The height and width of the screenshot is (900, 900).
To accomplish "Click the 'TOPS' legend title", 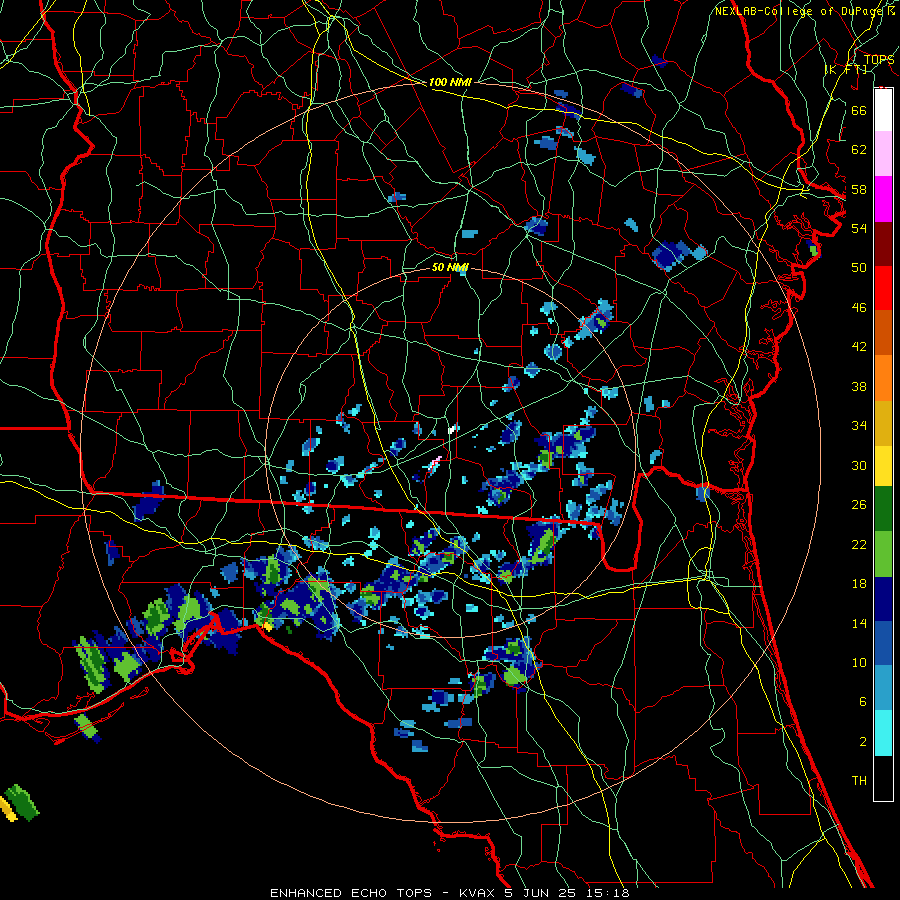I will [879, 60].
